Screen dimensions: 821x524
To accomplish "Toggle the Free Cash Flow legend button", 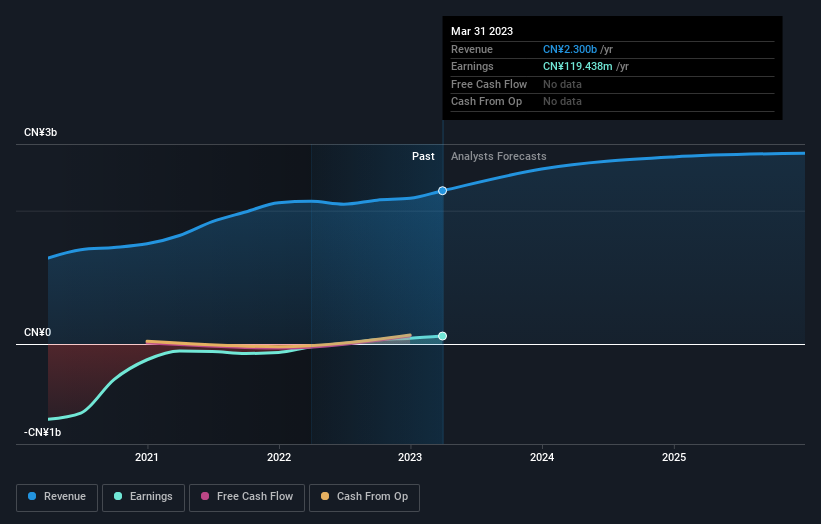I will [x=247, y=497].
